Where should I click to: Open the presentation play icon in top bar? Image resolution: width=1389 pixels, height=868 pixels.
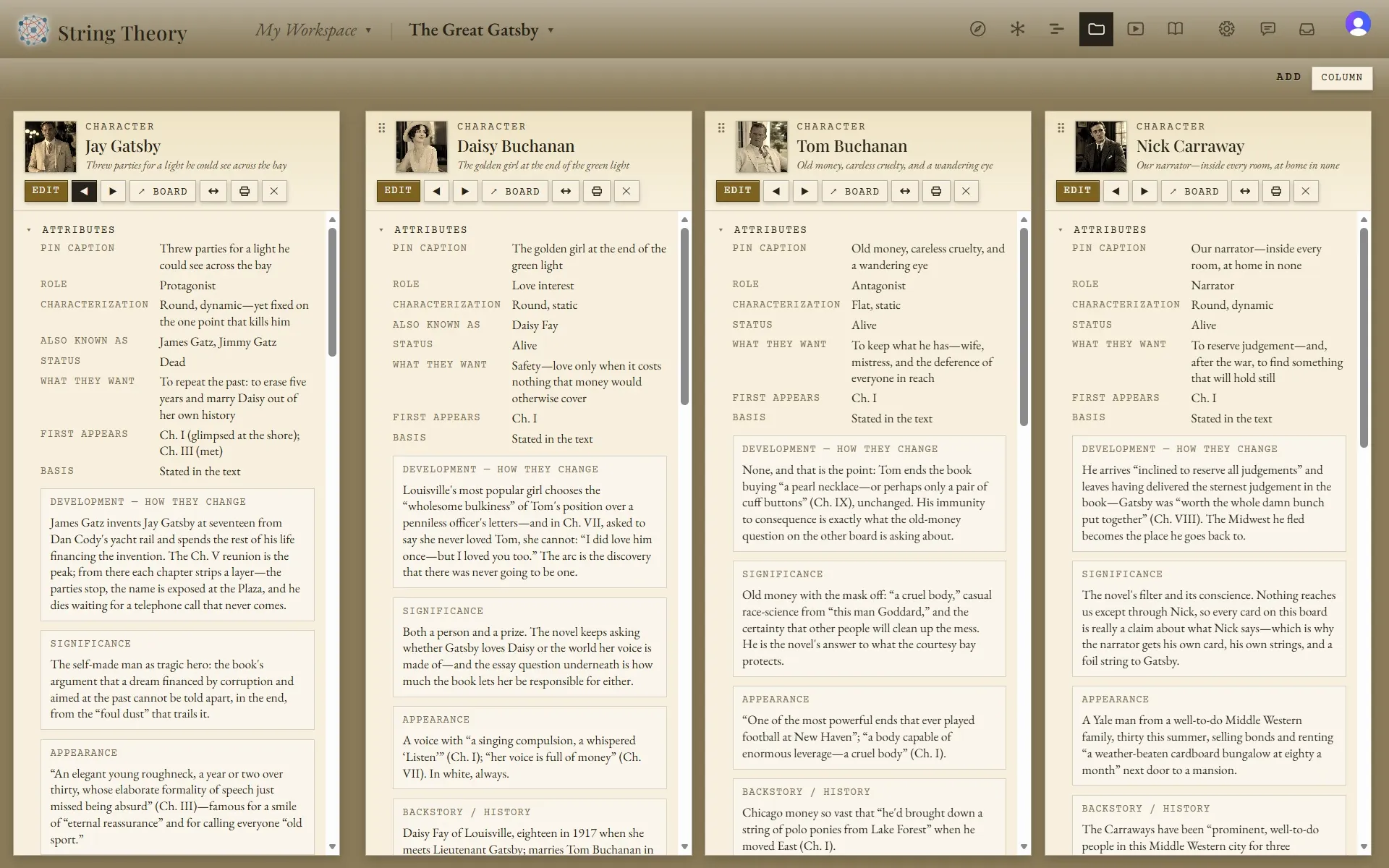click(x=1136, y=29)
